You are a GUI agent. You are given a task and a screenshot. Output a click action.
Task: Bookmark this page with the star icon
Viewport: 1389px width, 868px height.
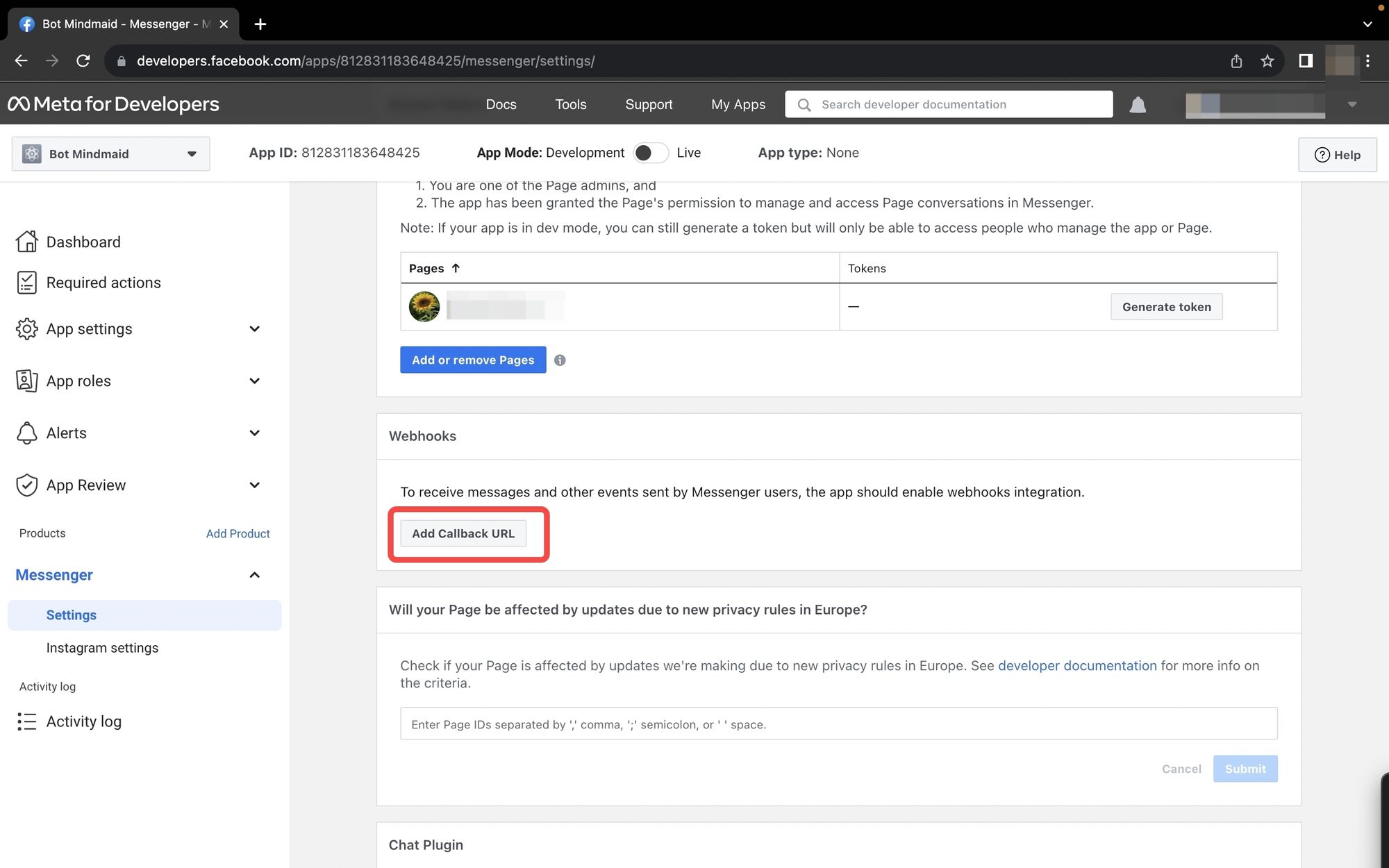tap(1267, 61)
